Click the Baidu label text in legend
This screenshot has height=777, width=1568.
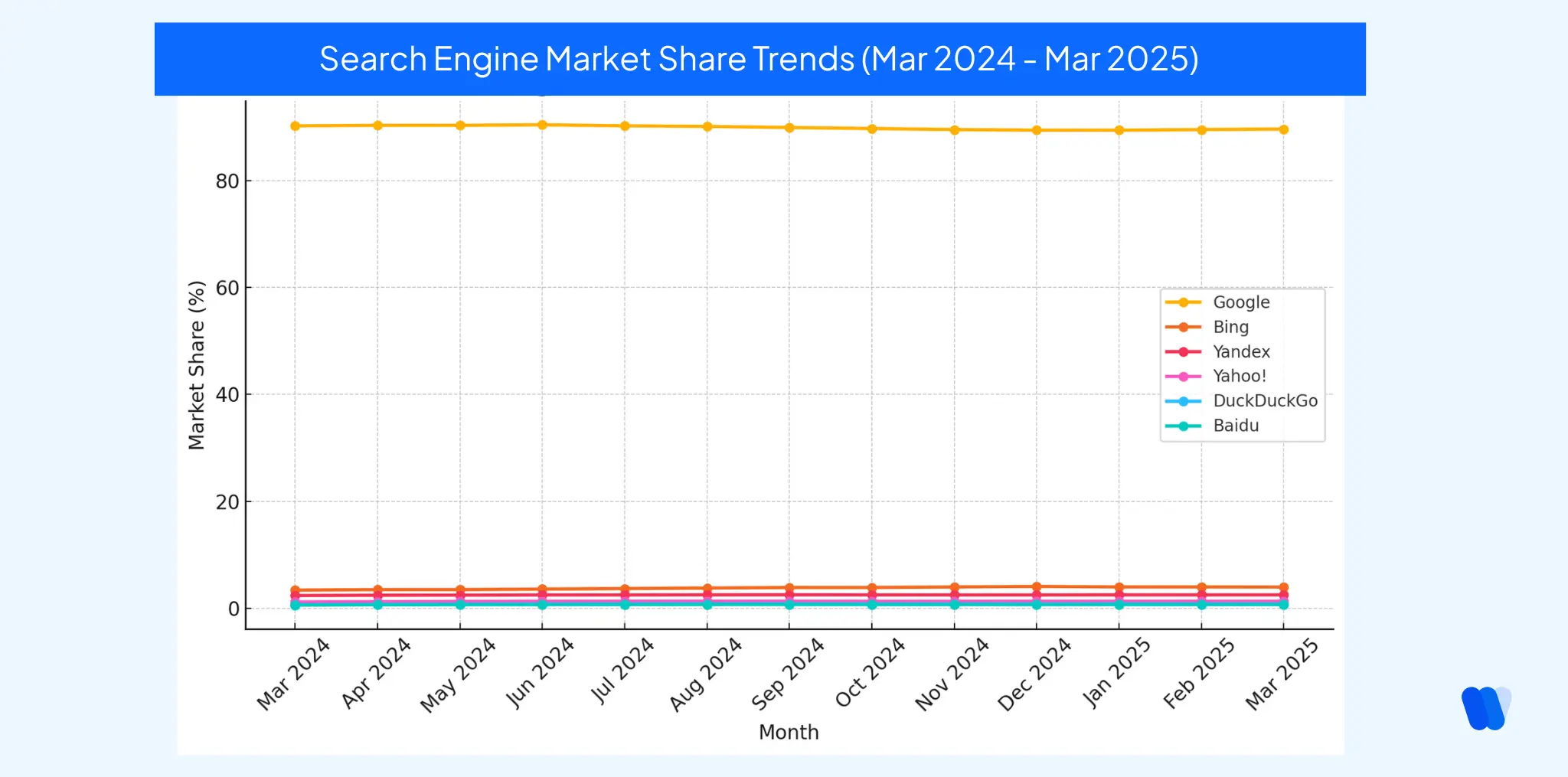click(x=1237, y=426)
